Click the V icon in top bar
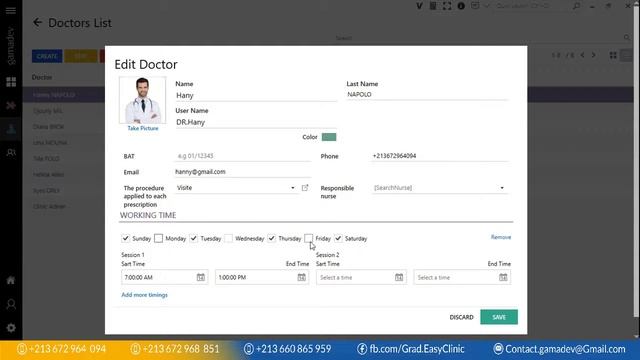This screenshot has height=360, width=640. click(419, 6)
